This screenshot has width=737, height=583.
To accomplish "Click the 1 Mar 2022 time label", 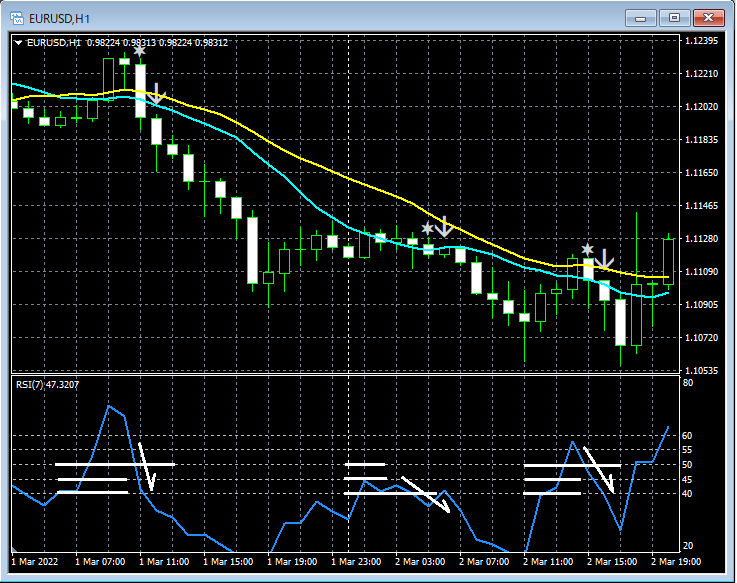I will pyautogui.click(x=35, y=562).
